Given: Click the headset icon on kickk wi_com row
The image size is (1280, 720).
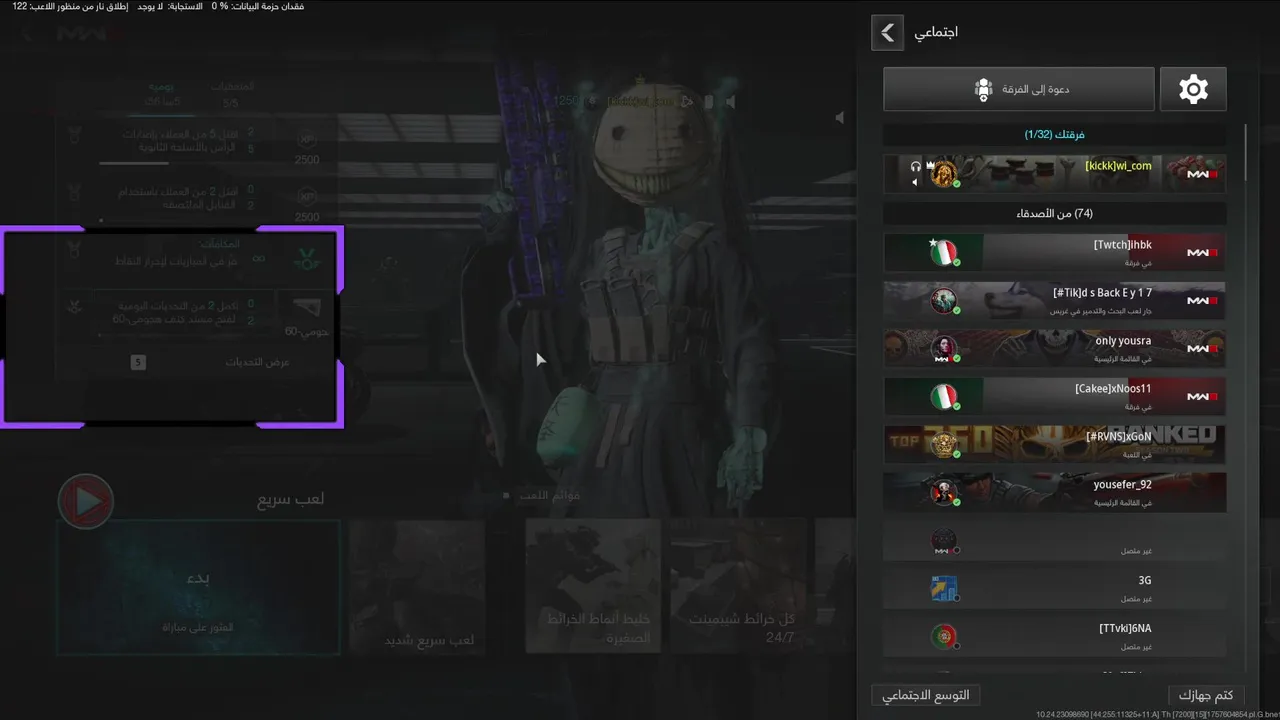Looking at the screenshot, I should click(916, 167).
